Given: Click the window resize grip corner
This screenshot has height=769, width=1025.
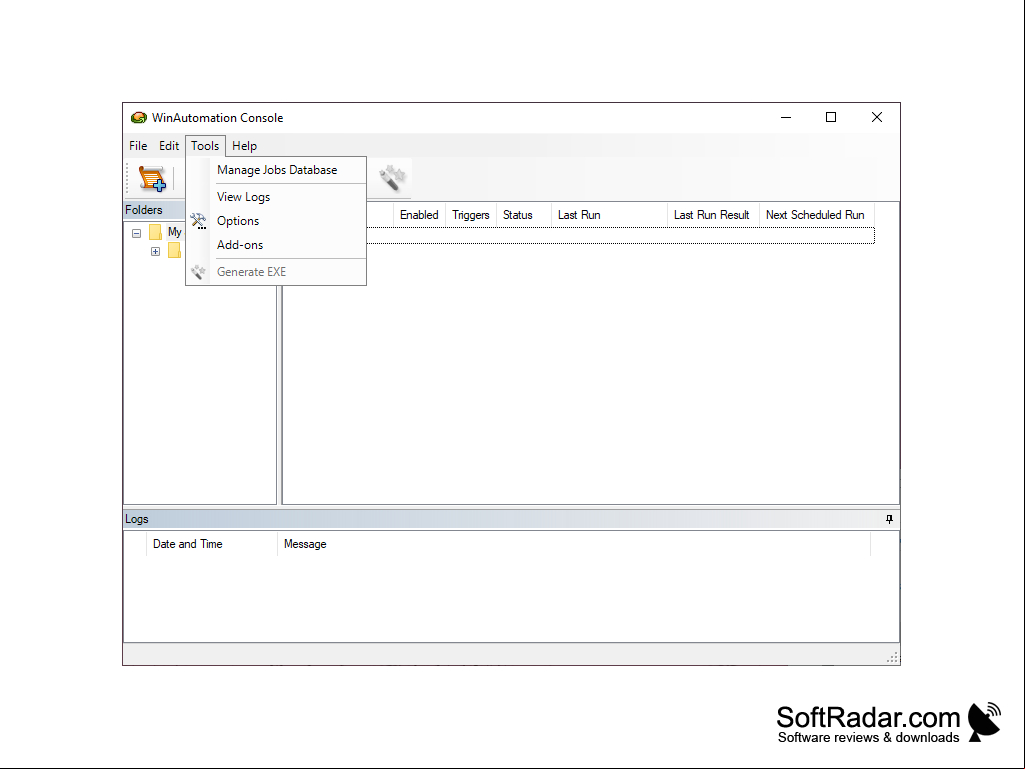Looking at the screenshot, I should tap(893, 658).
